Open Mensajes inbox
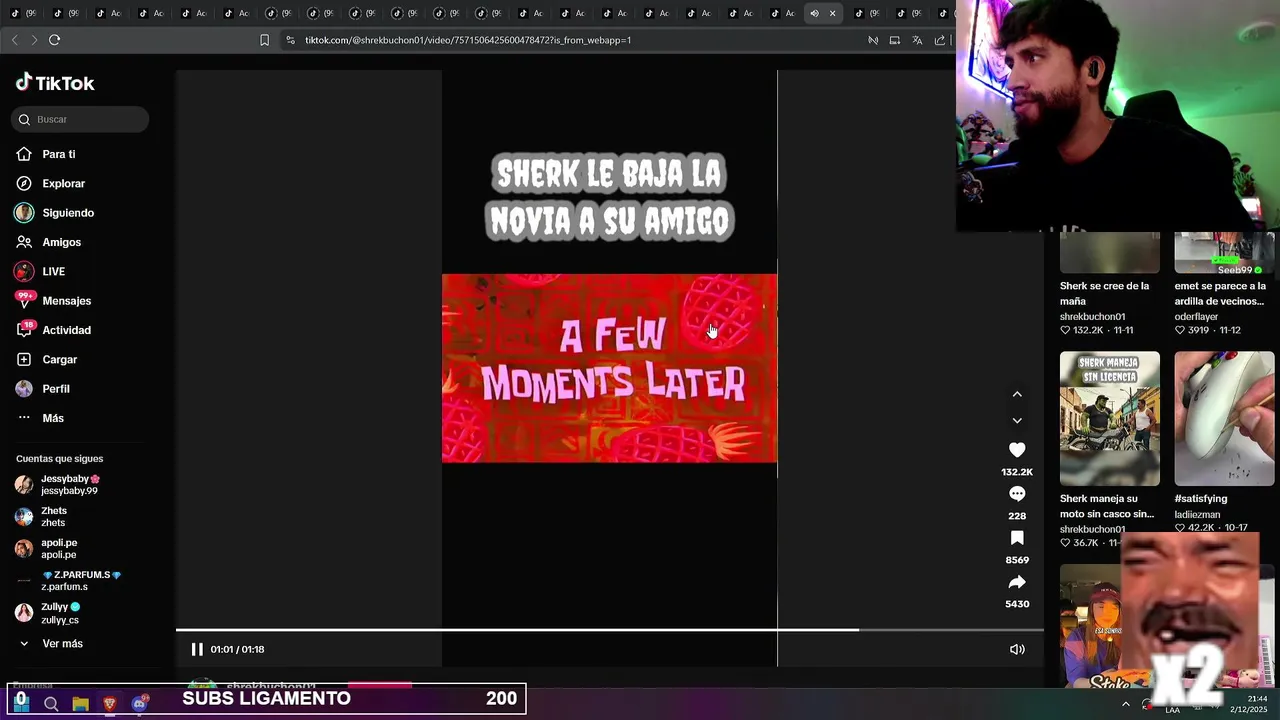Viewport: 1280px width, 720px height. pyautogui.click(x=66, y=301)
